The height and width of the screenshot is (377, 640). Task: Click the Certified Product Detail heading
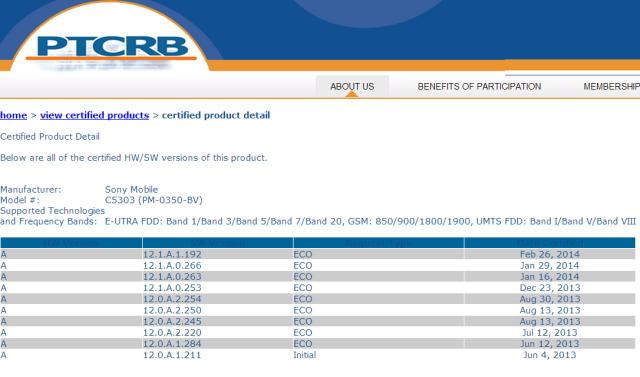click(50, 137)
